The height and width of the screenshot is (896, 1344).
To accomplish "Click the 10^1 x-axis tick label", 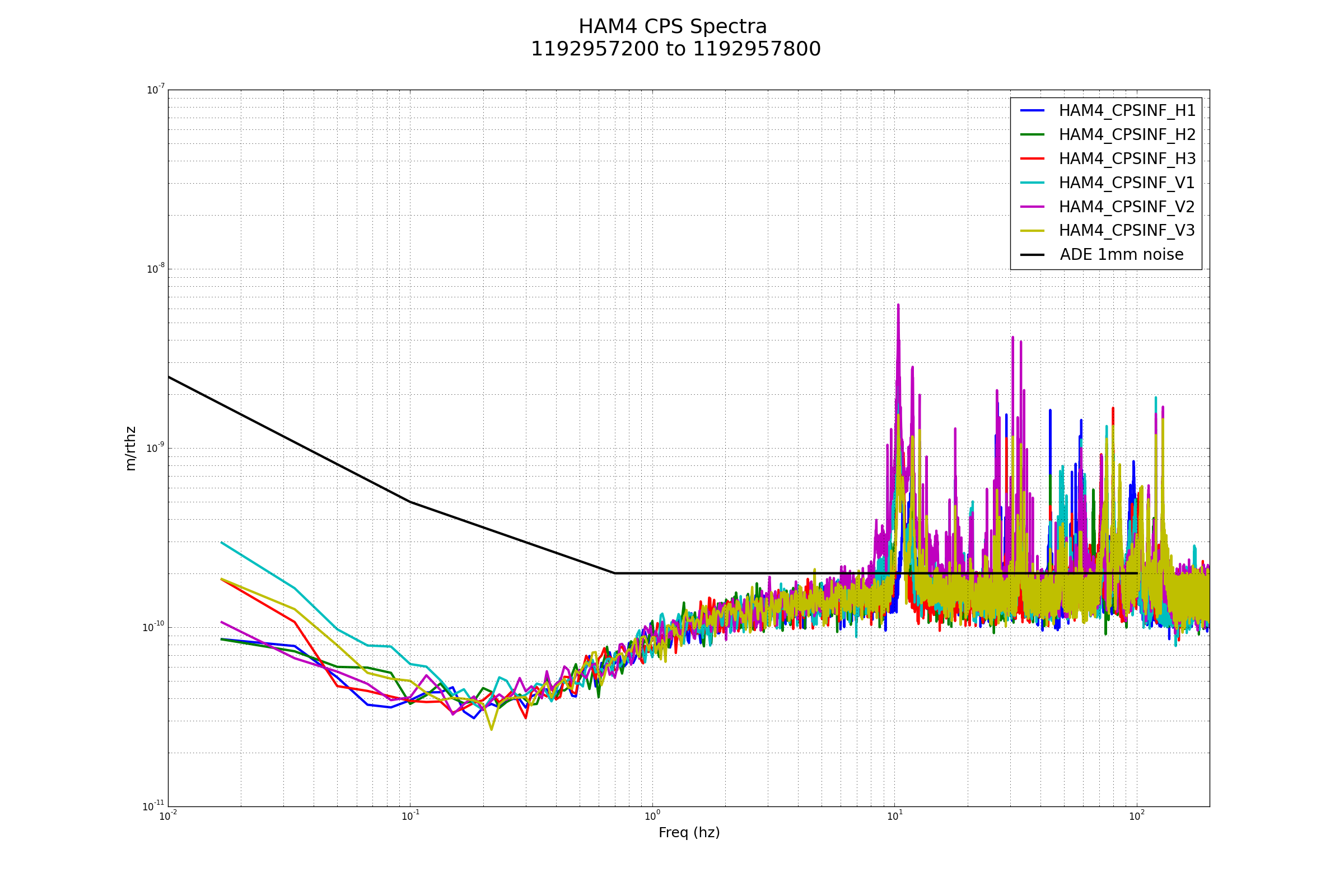I will (895, 816).
